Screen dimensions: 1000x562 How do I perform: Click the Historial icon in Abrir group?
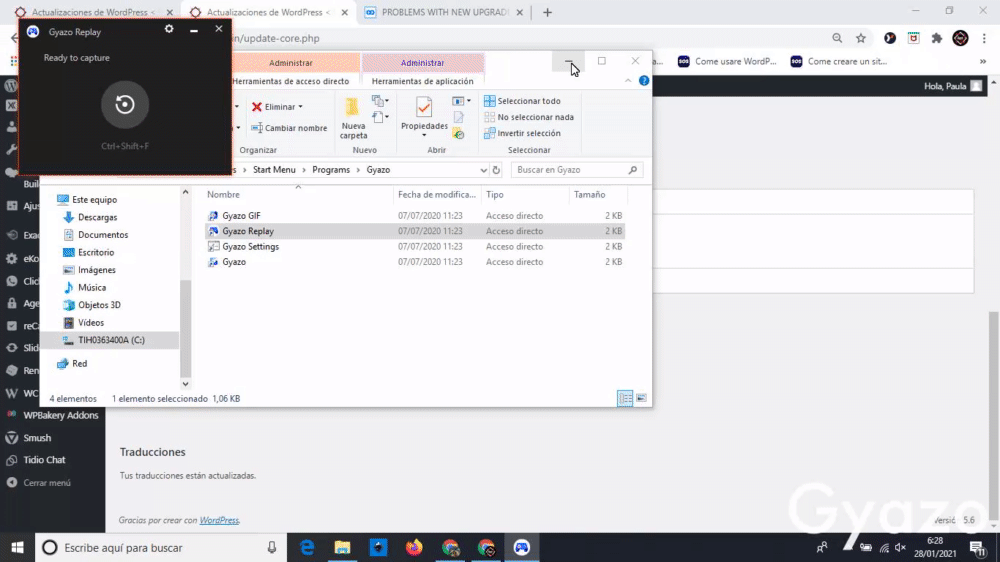click(x=459, y=133)
